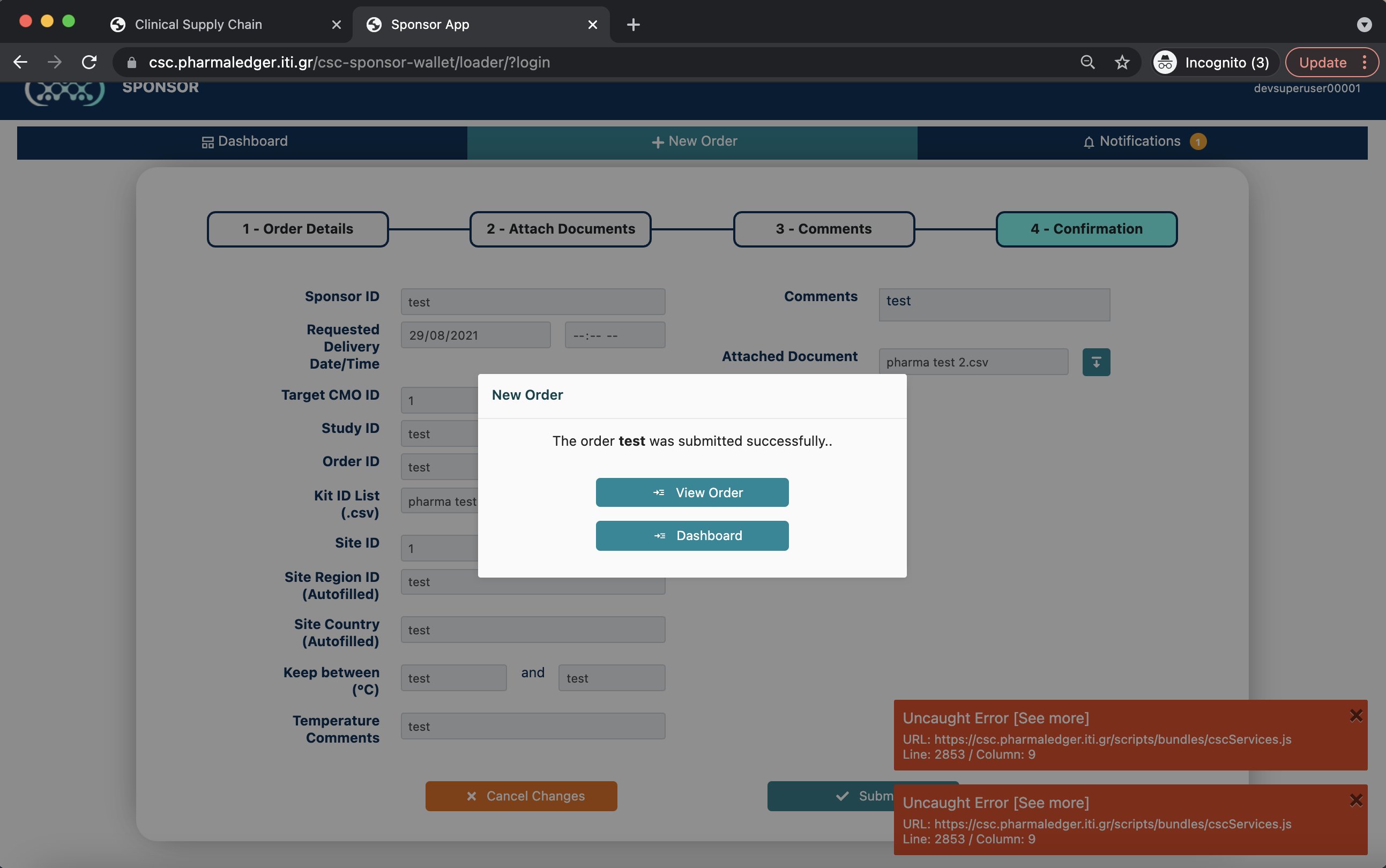Go to step 2 - Attach Documents
1386x868 pixels.
561,229
